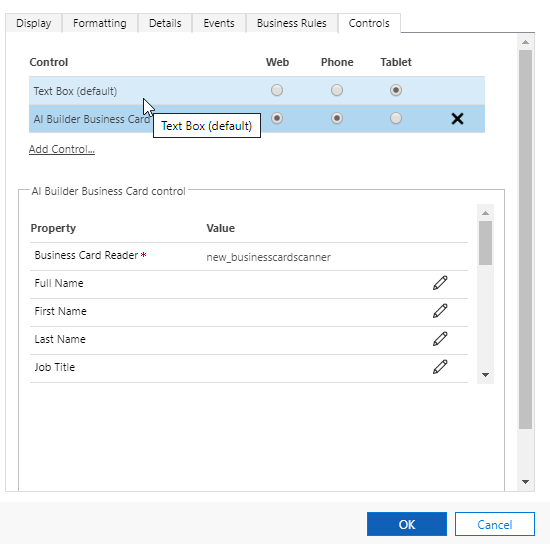The height and width of the screenshot is (544, 550).
Task: Select Web radio for Text Box (default)
Action: pos(277,90)
